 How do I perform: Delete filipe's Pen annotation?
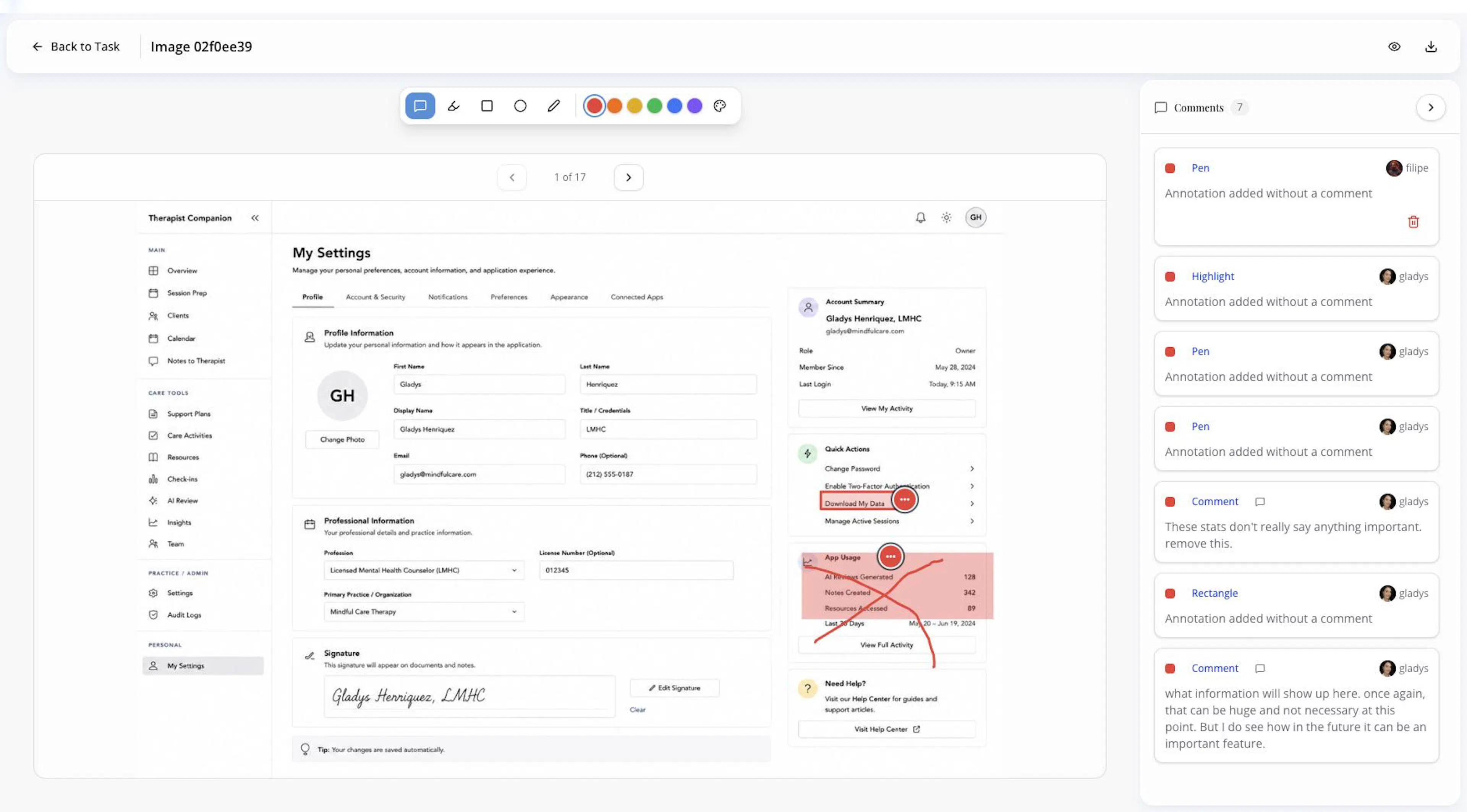pyautogui.click(x=1413, y=222)
